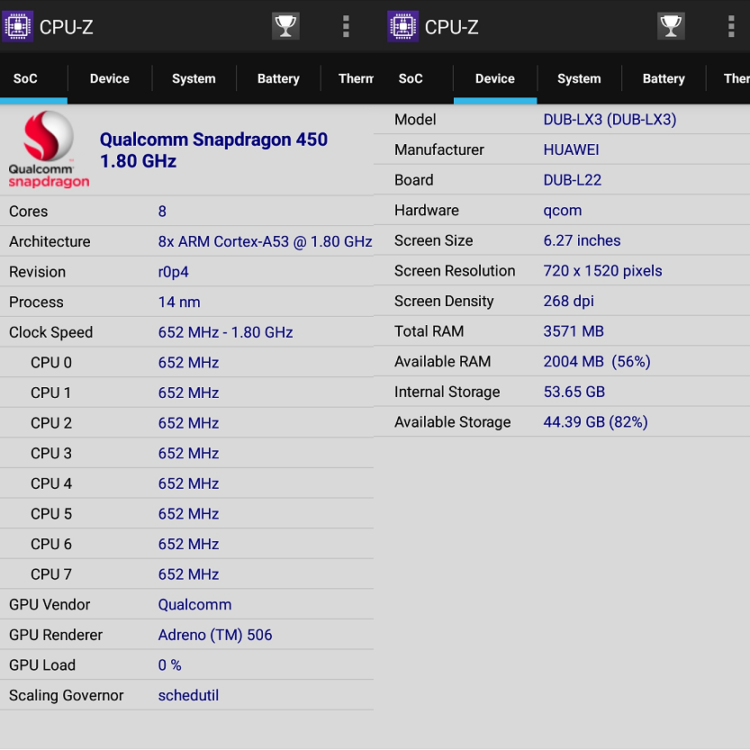Image resolution: width=750 pixels, height=750 pixels.
Task: Select the Clock Speed row
Action: (x=186, y=332)
